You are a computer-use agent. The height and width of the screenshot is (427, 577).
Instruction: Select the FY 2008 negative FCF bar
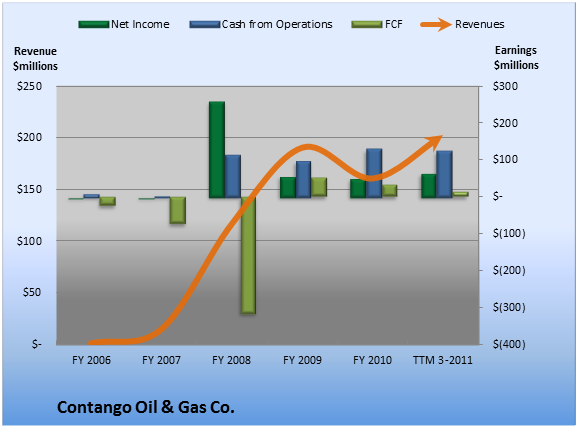pos(248,255)
